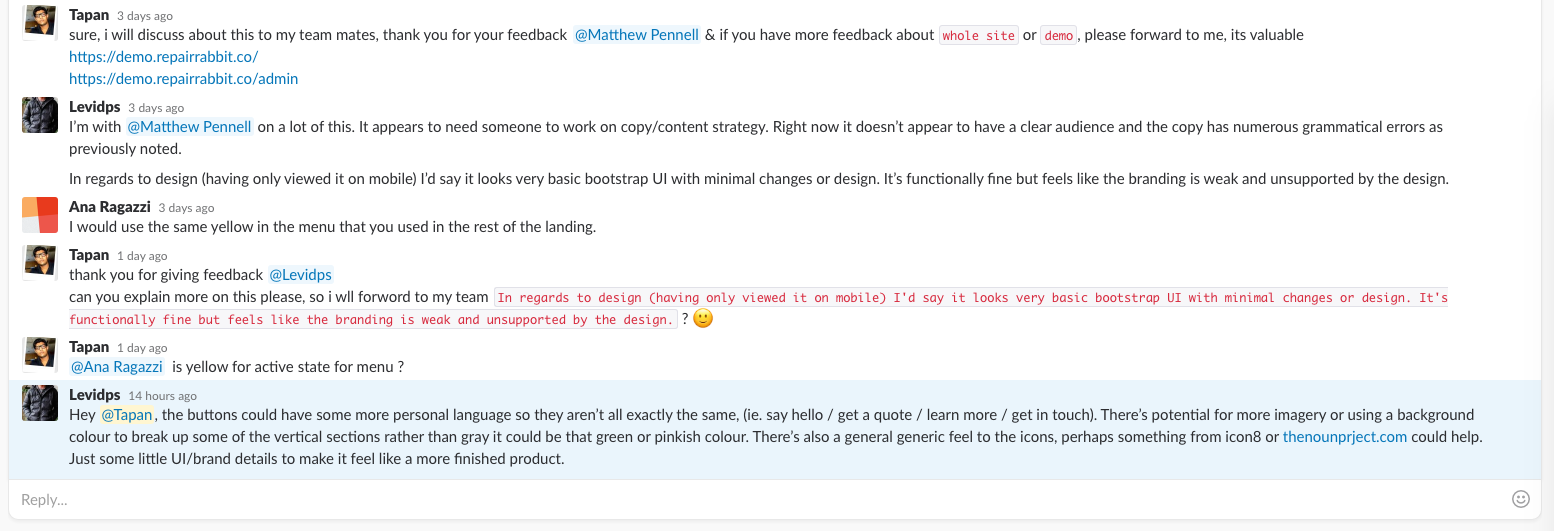Open thenounprject.com link

tap(1345, 437)
